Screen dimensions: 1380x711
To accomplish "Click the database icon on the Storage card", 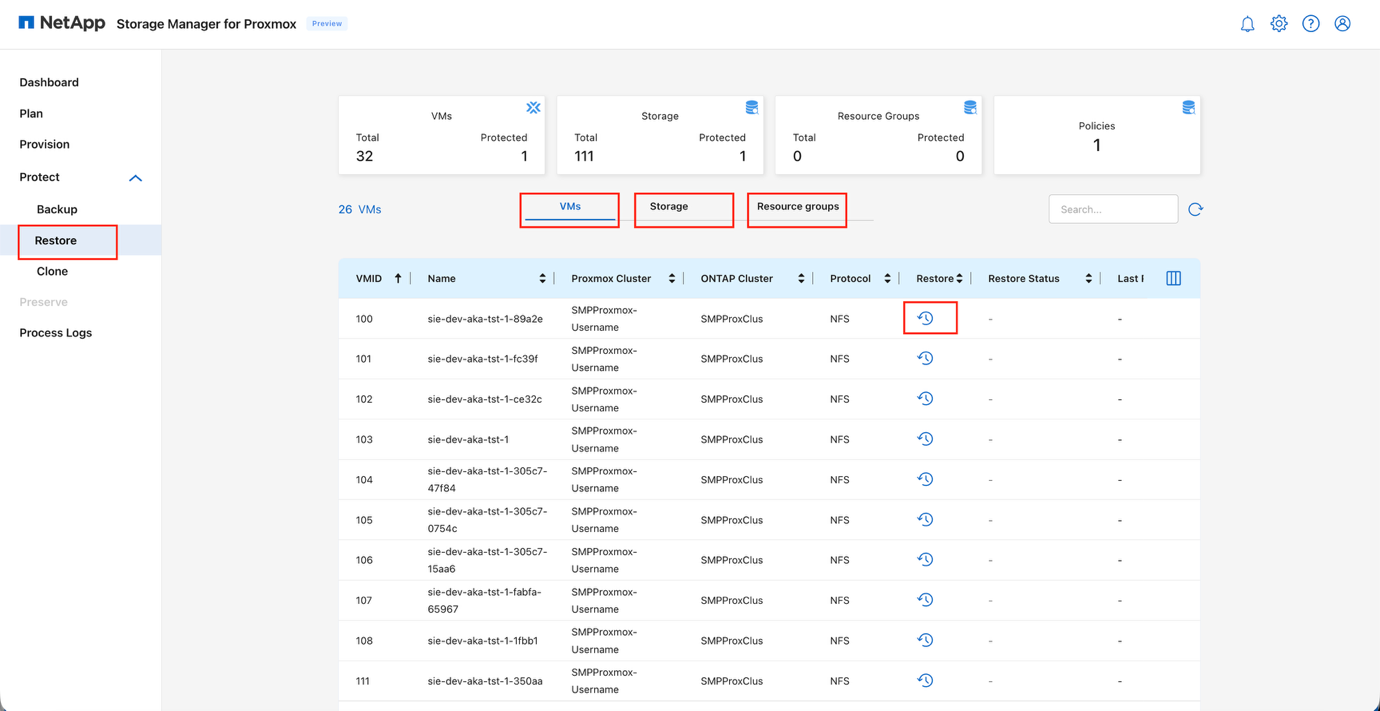I will coord(751,107).
